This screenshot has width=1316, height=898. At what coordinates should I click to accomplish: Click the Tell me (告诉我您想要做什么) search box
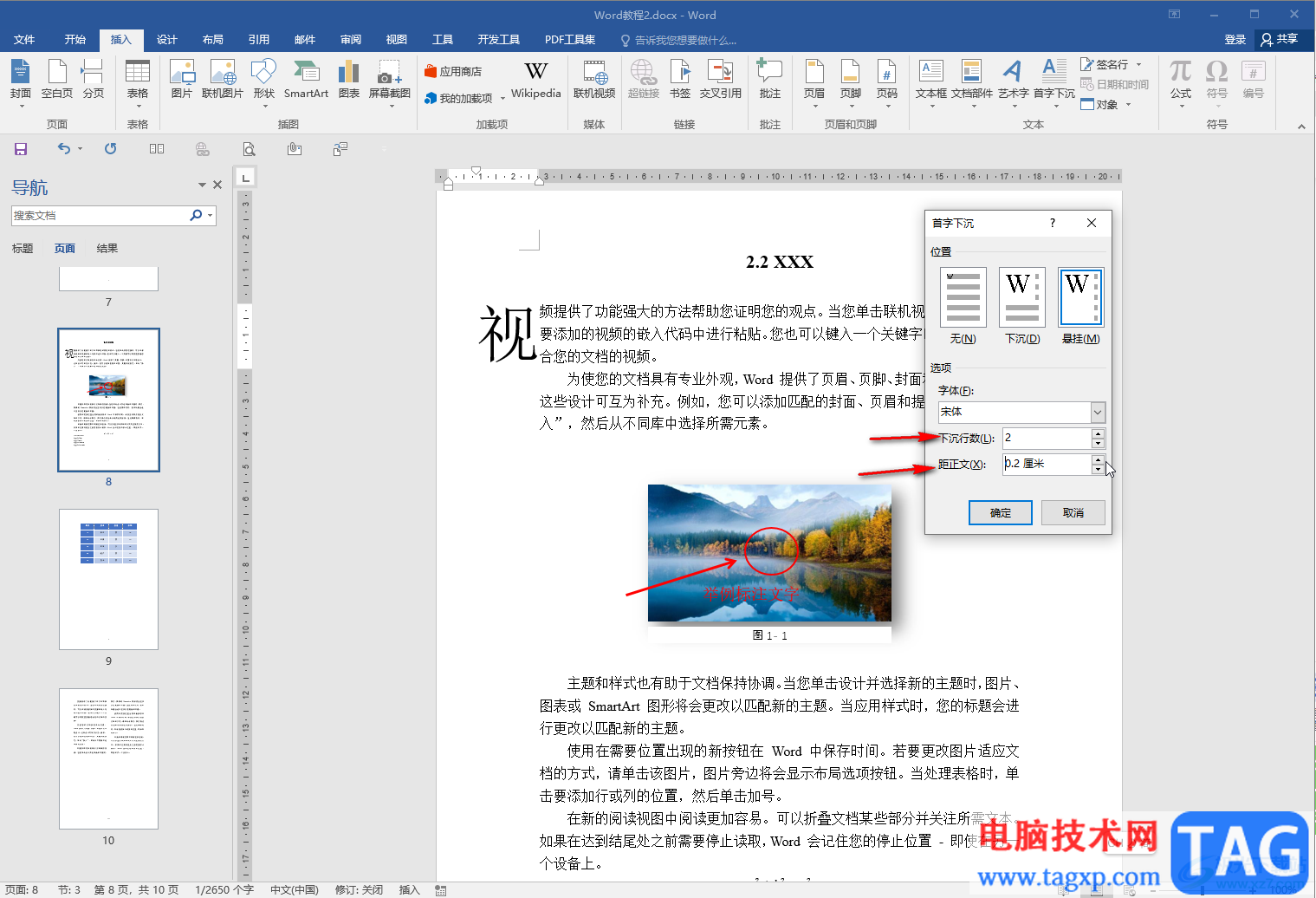[678, 41]
